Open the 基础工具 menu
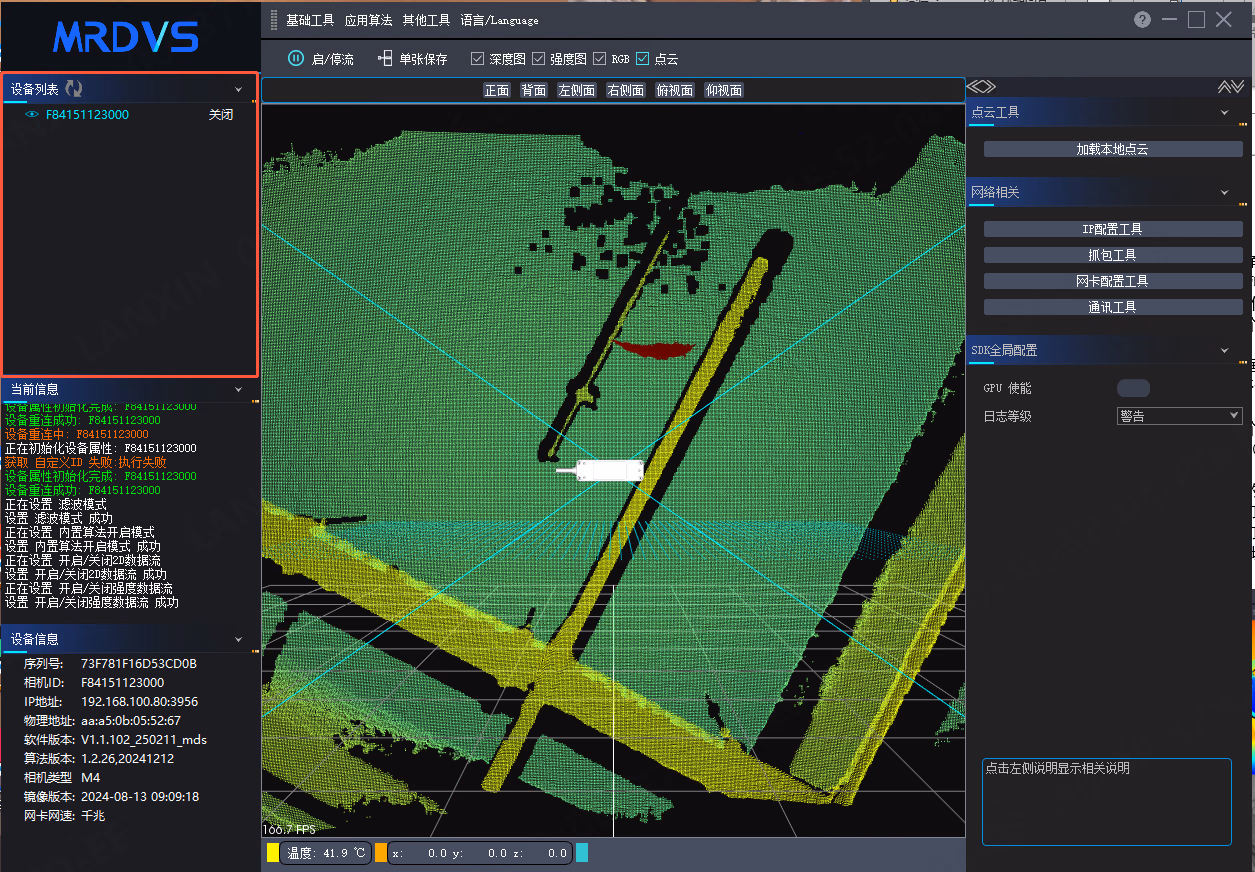1255x872 pixels. point(310,20)
